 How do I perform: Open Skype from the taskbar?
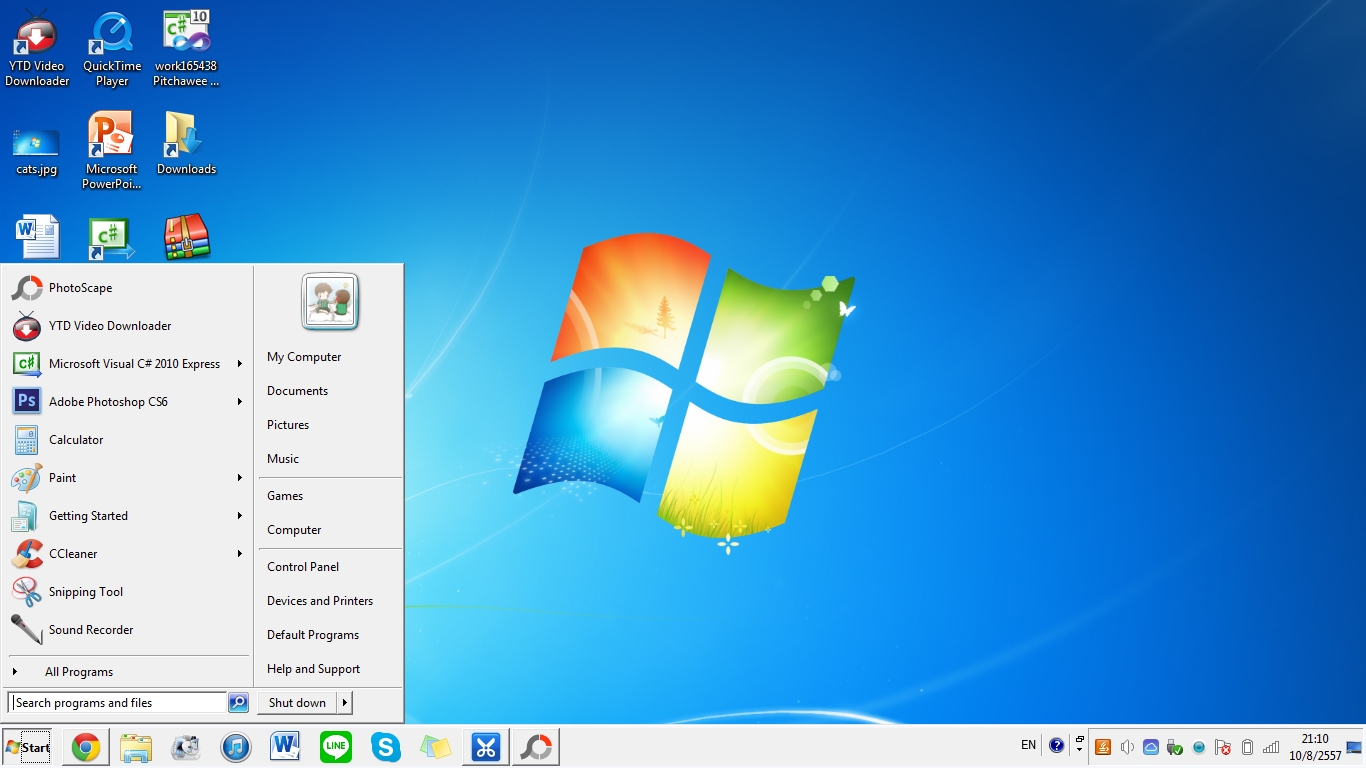[x=386, y=747]
